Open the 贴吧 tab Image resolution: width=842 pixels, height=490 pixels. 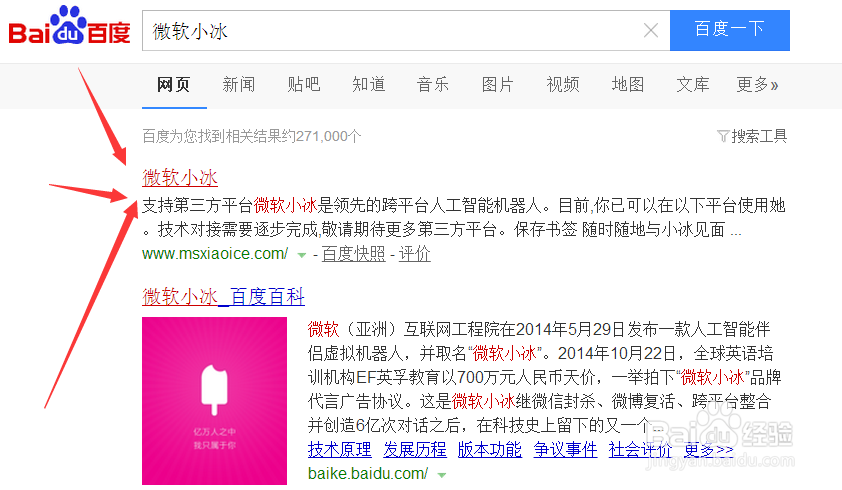pyautogui.click(x=304, y=84)
